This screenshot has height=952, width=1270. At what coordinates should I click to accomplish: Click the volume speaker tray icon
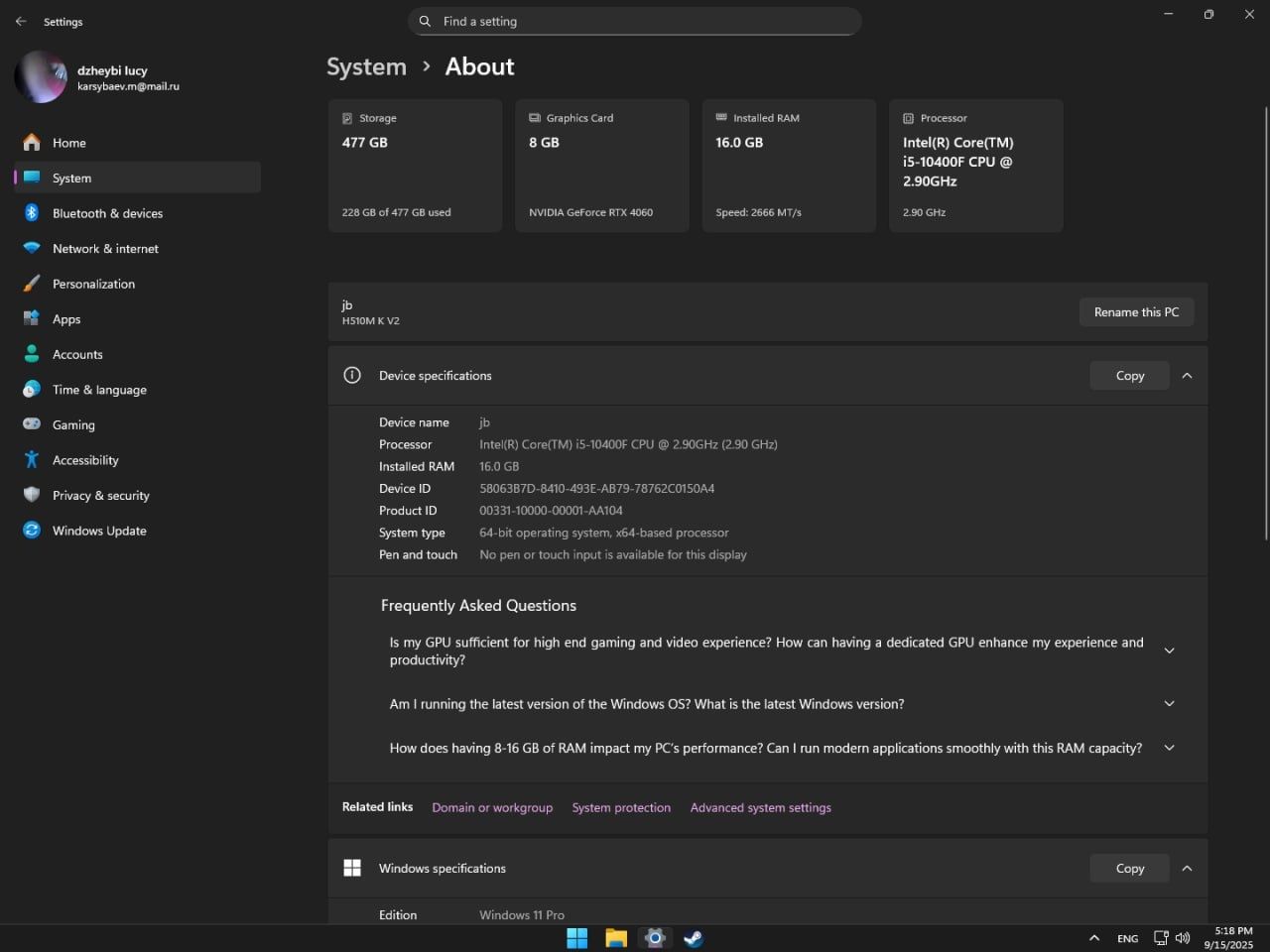point(1183,938)
